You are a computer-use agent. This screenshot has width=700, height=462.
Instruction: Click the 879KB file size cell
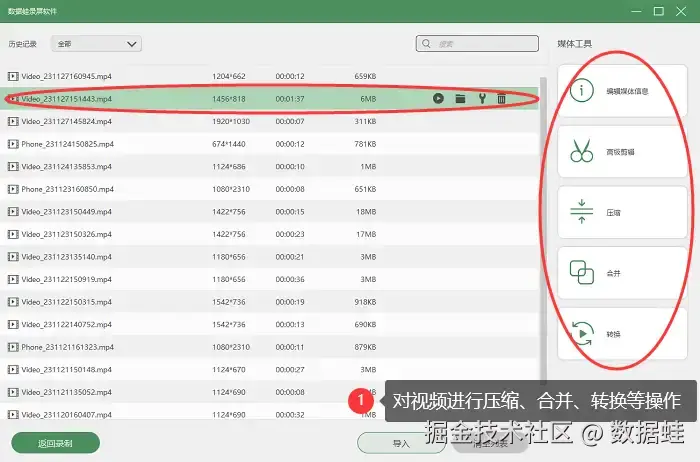click(x=365, y=347)
